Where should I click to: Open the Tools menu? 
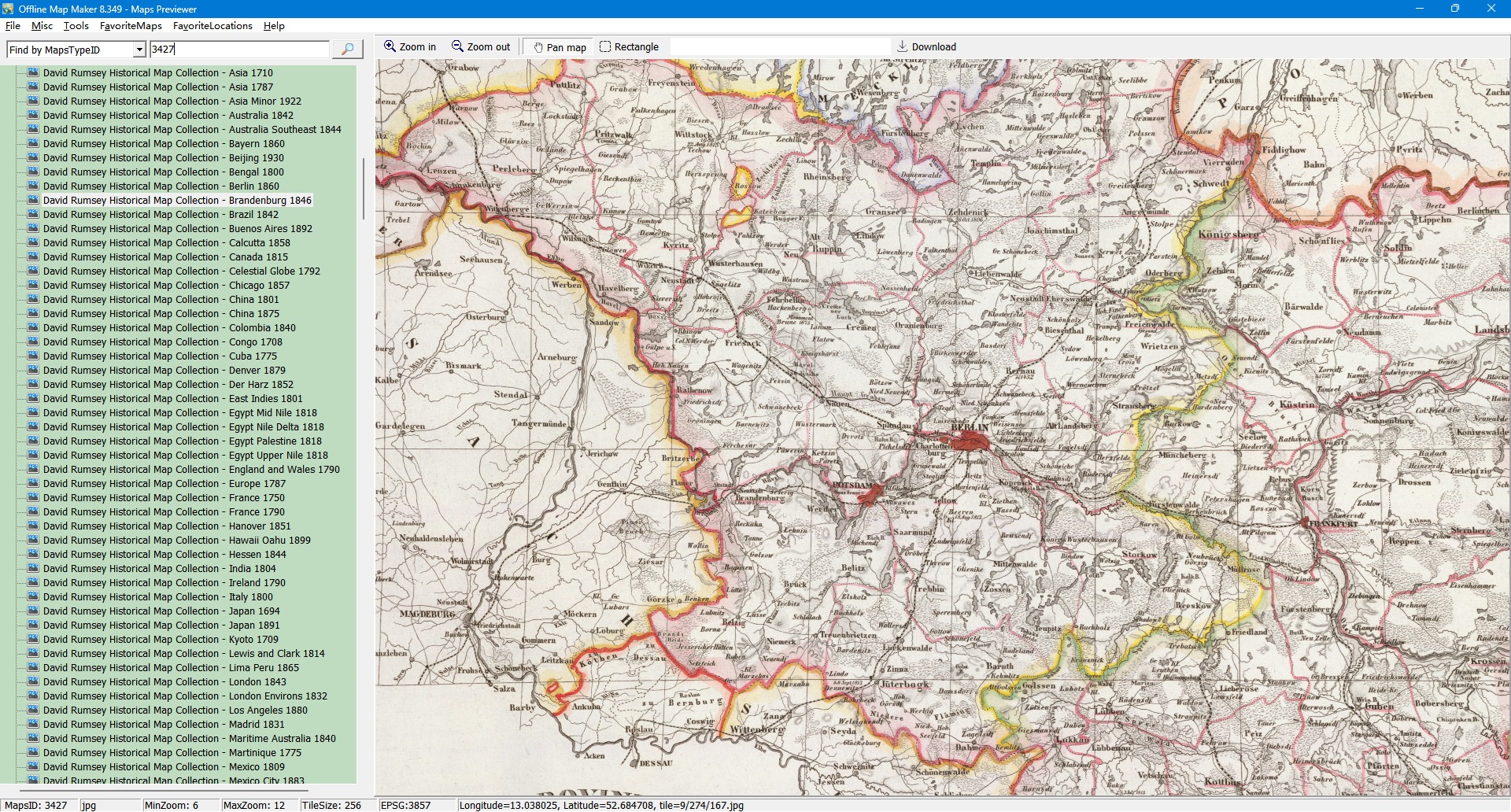click(x=76, y=26)
